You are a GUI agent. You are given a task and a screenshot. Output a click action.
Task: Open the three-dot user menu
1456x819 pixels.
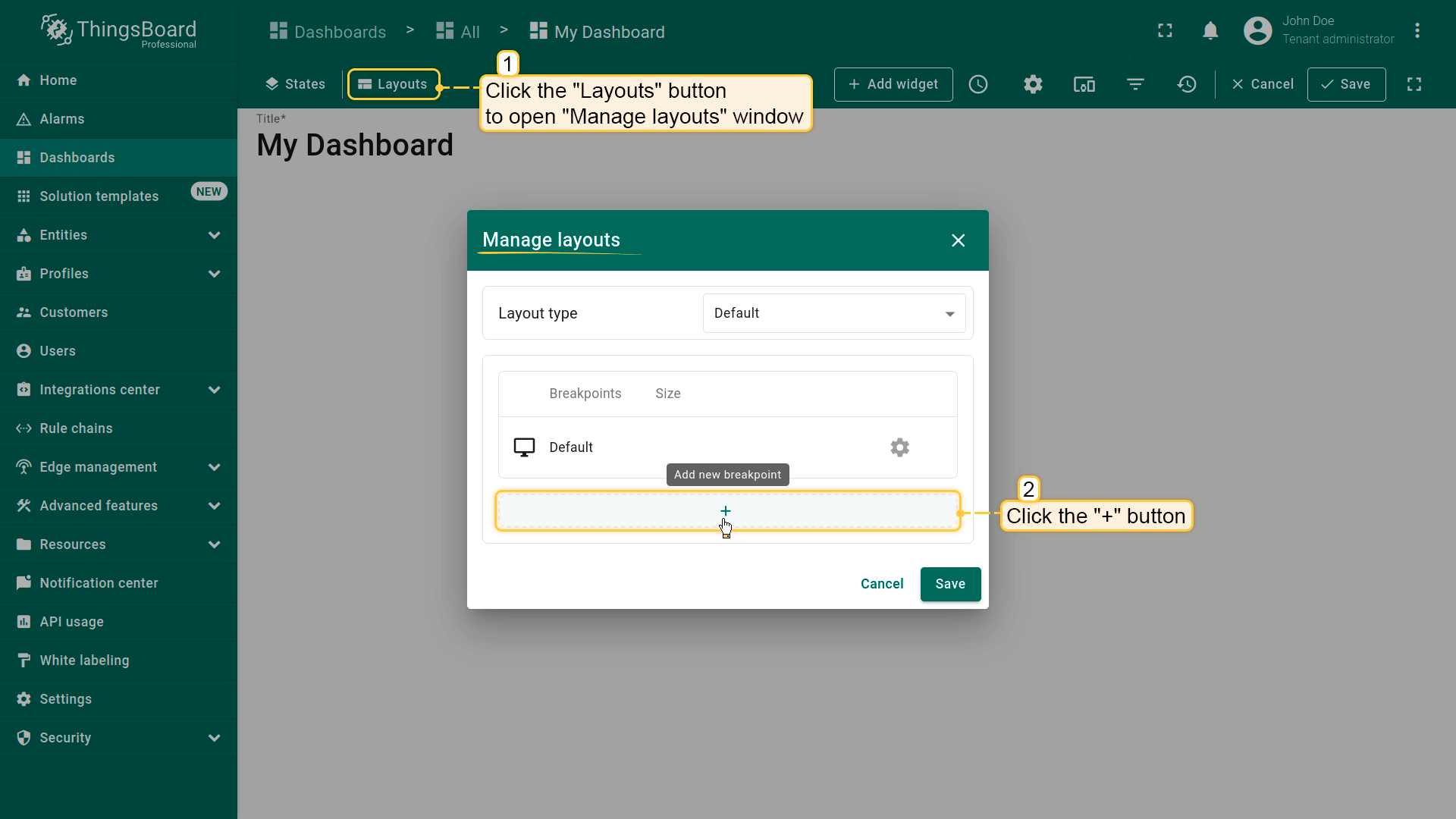click(x=1417, y=31)
